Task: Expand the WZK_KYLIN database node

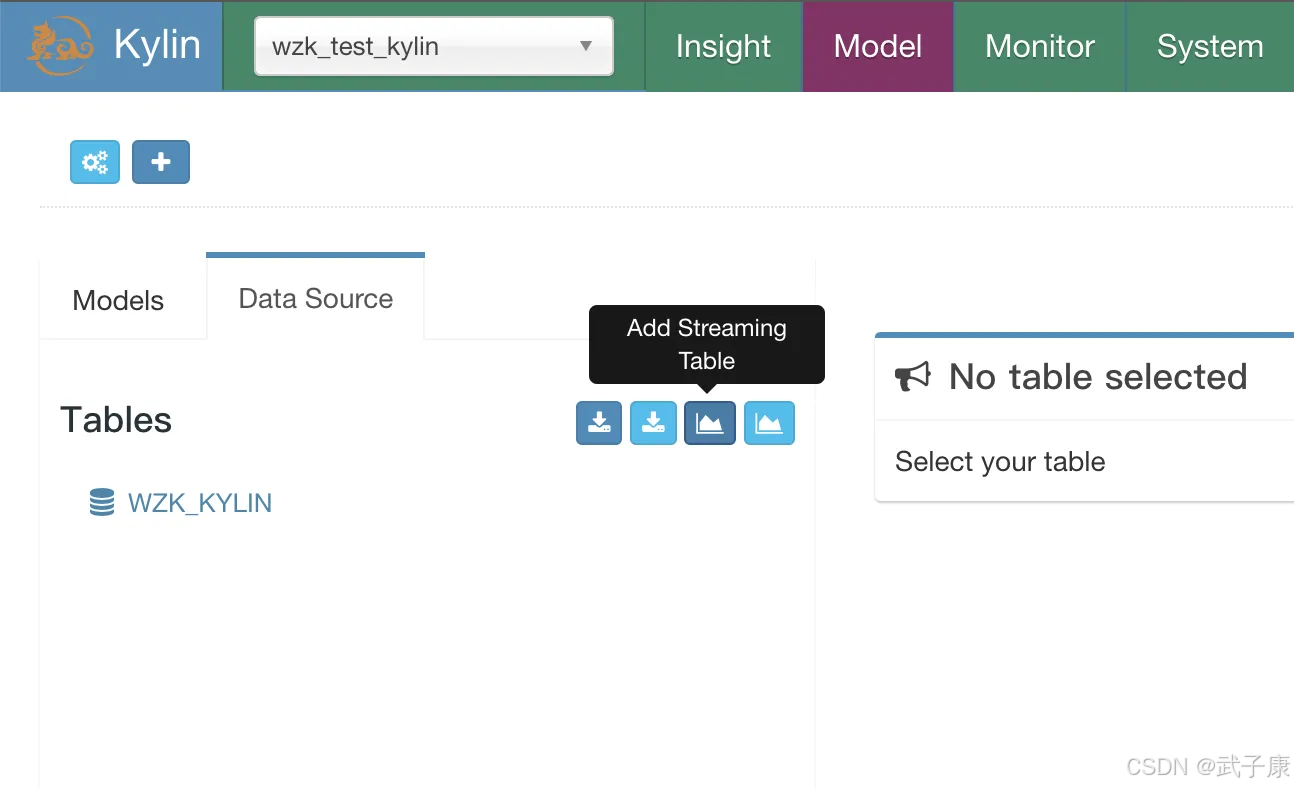Action: pos(199,502)
